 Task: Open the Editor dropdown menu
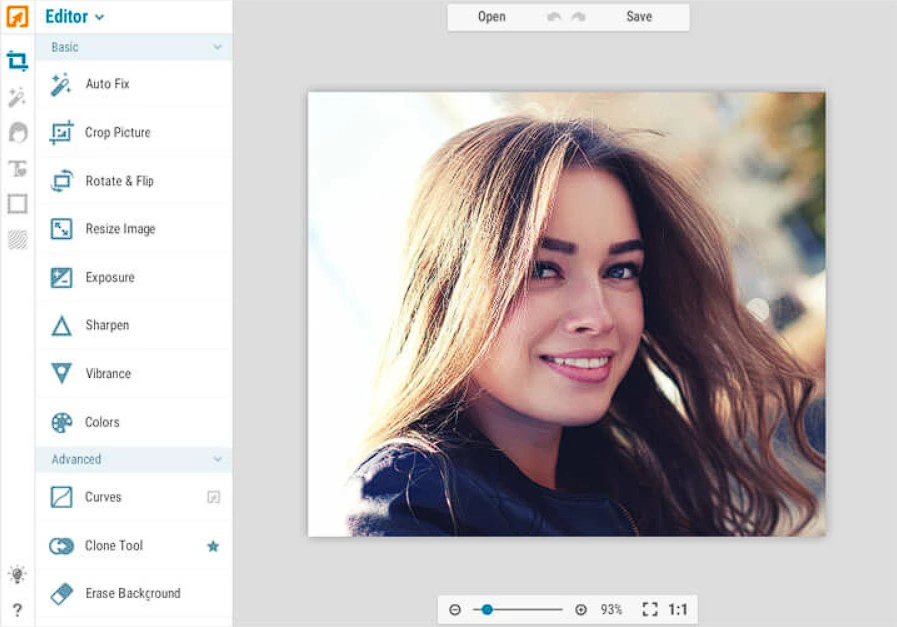(75, 17)
